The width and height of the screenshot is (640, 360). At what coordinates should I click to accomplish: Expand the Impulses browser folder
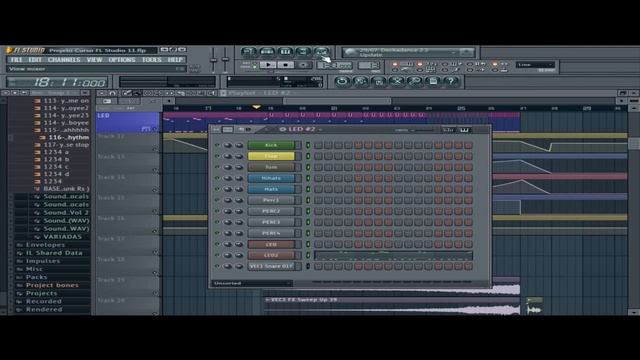[x=42, y=261]
